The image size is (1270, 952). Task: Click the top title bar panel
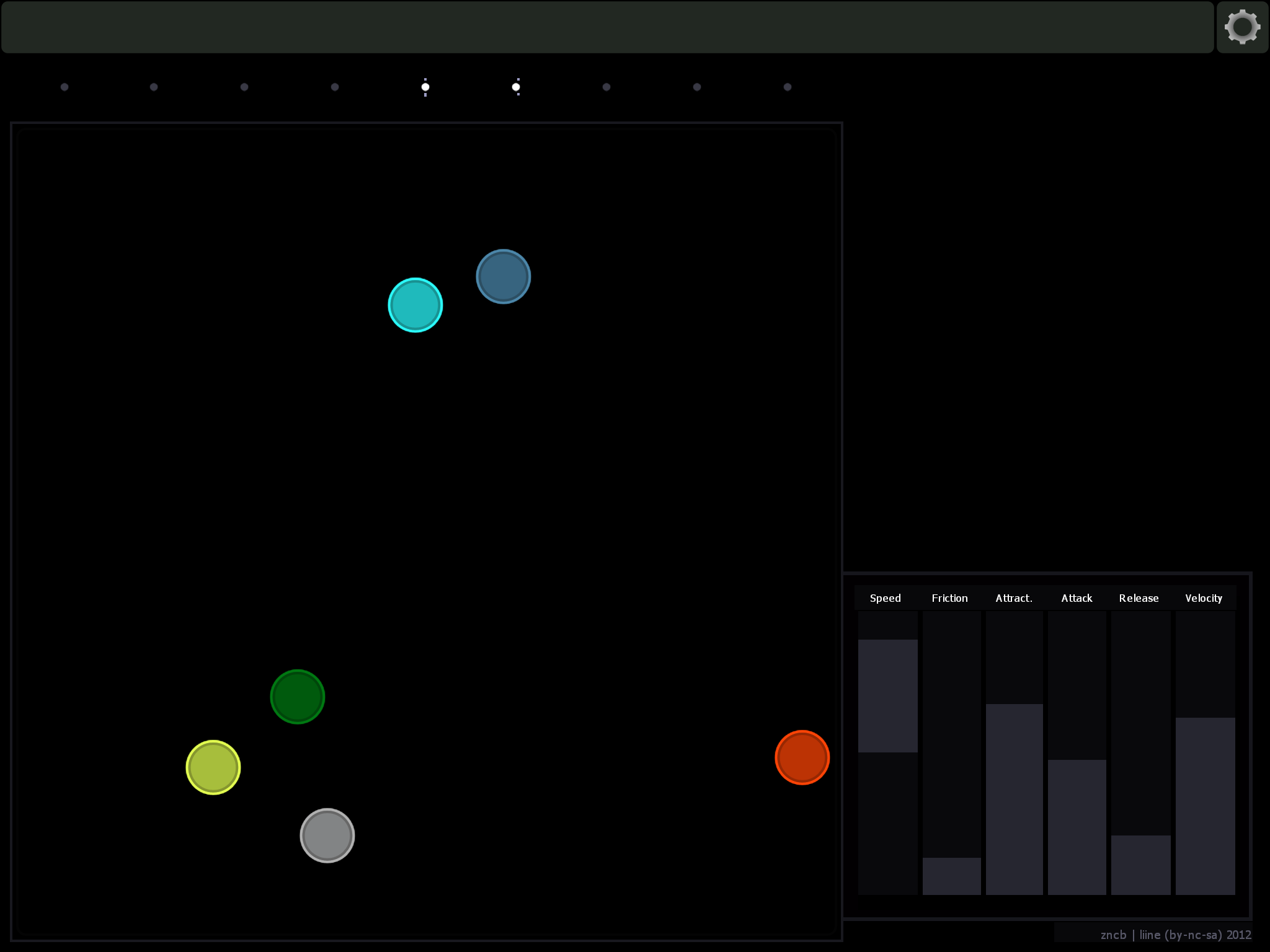pos(608,27)
